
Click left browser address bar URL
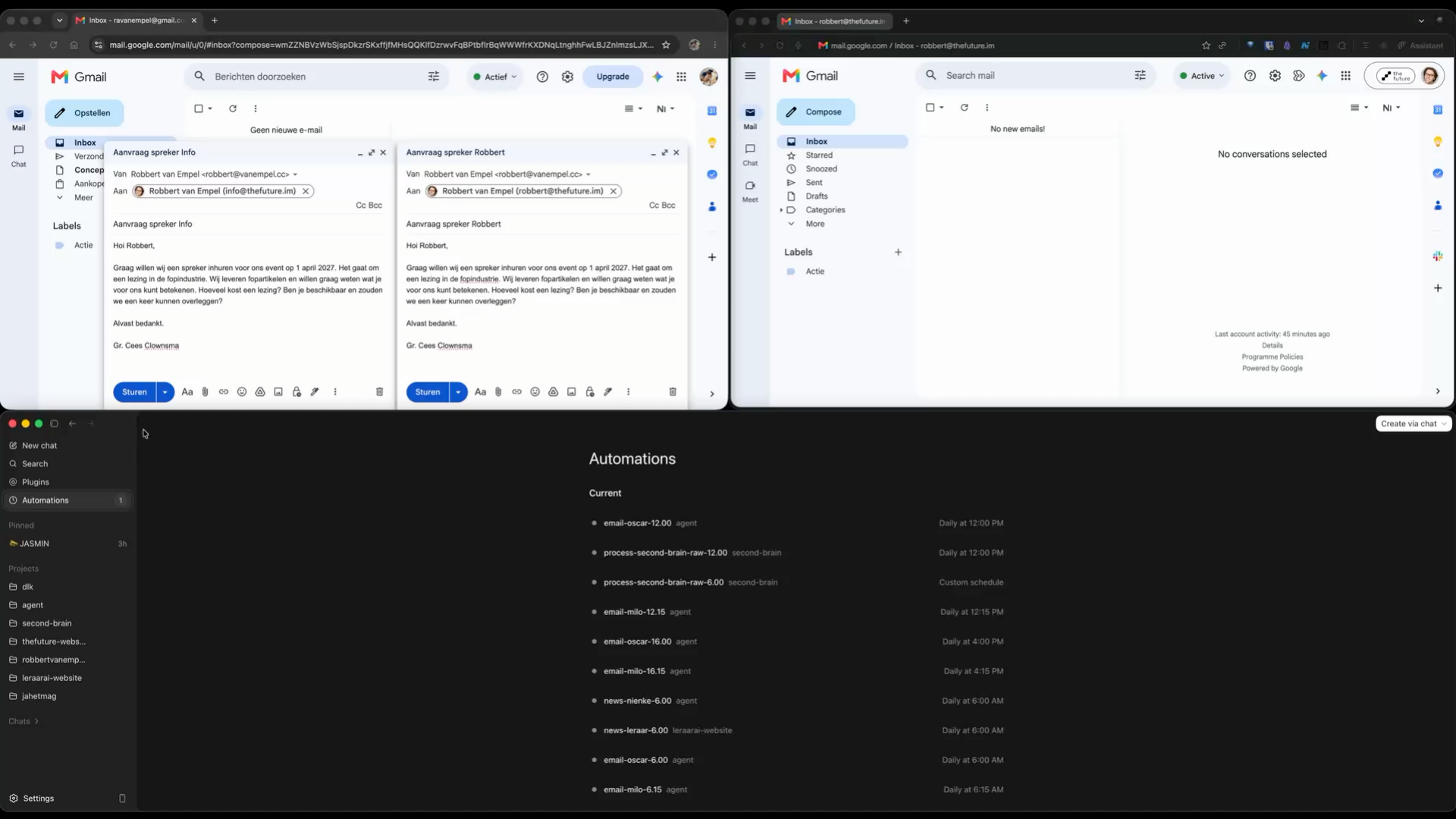tap(381, 45)
